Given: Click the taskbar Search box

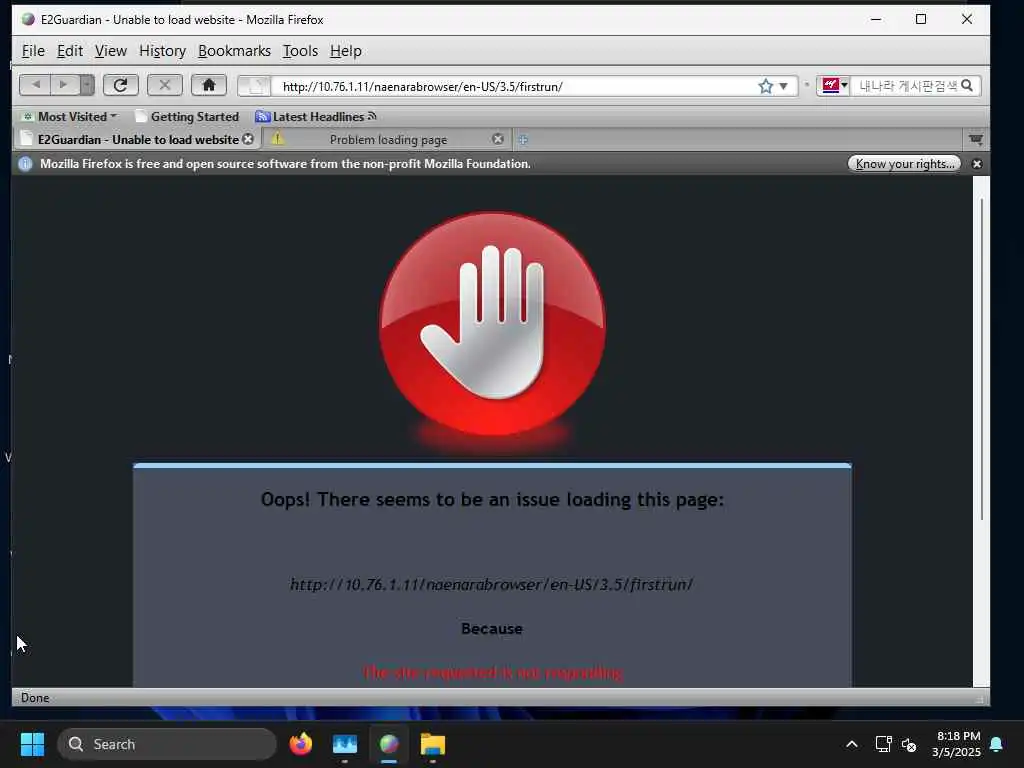Looking at the screenshot, I should point(167,744).
